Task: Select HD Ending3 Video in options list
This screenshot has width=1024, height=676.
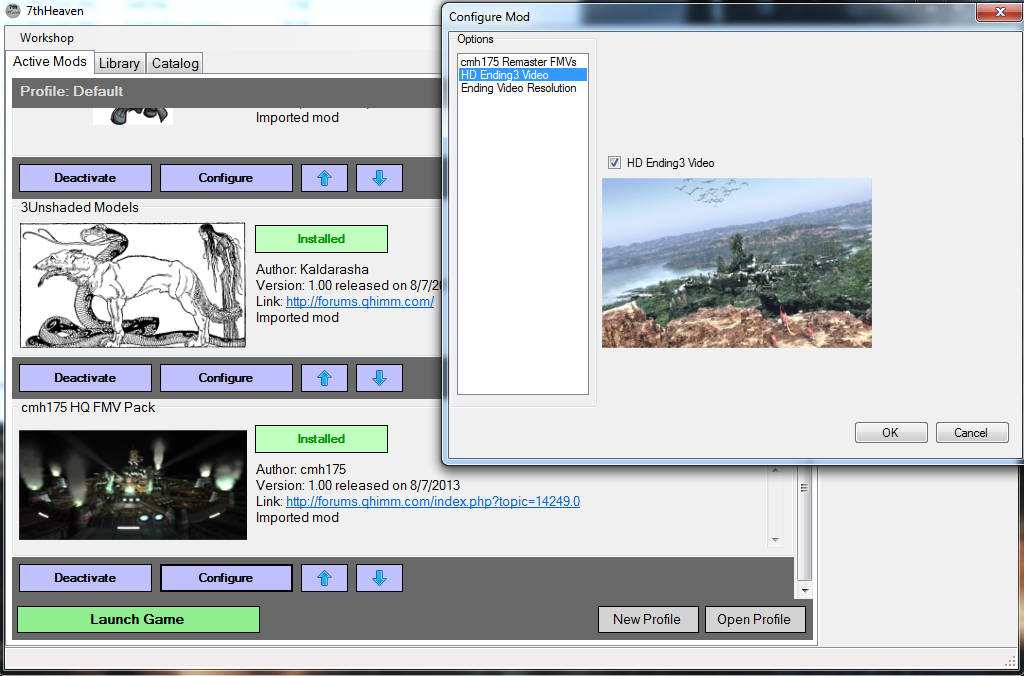Action: (522, 75)
